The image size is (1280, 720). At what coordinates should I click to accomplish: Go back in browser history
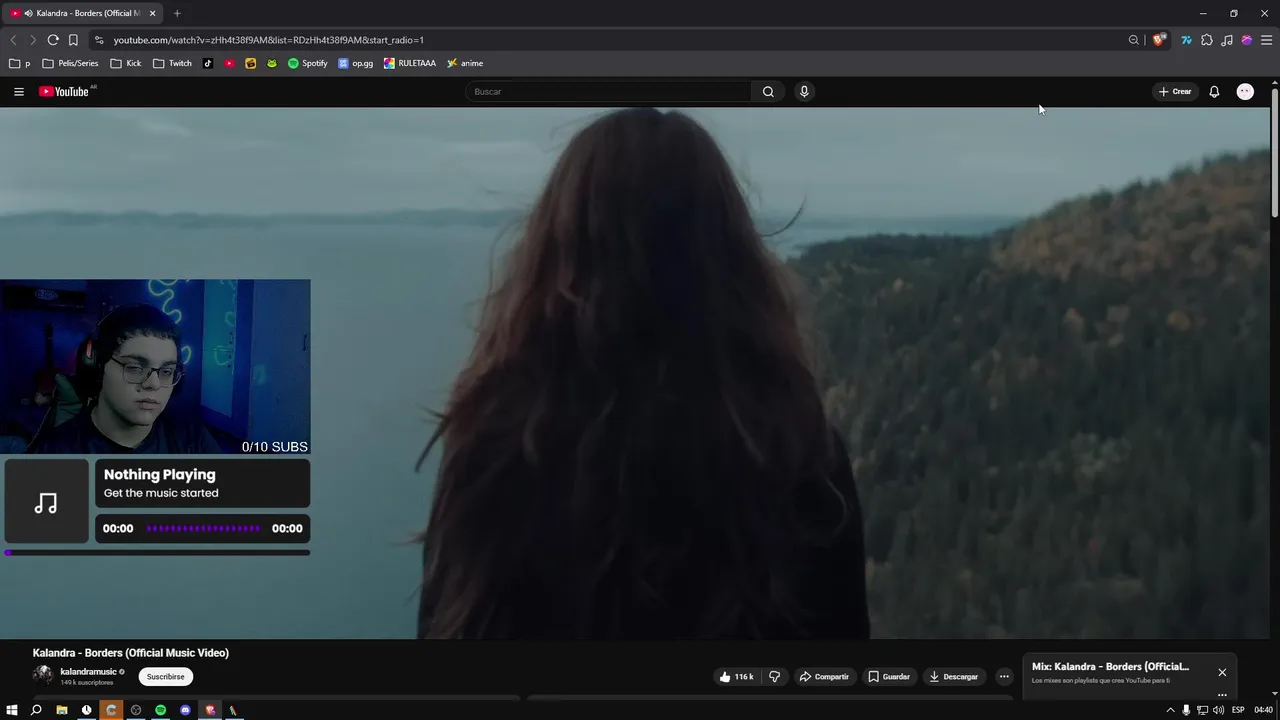point(13,40)
